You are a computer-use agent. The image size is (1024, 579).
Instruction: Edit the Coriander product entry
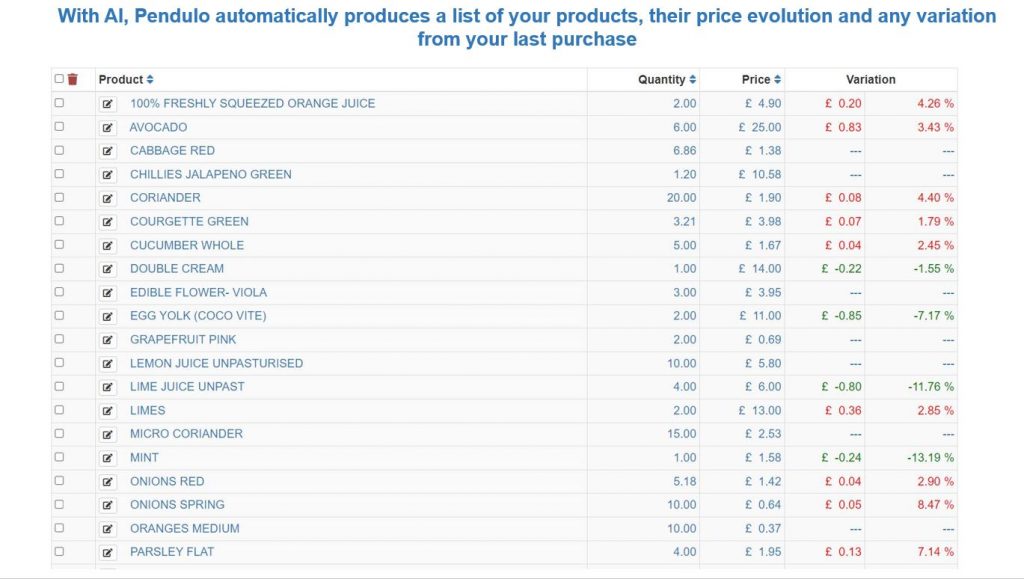point(108,198)
